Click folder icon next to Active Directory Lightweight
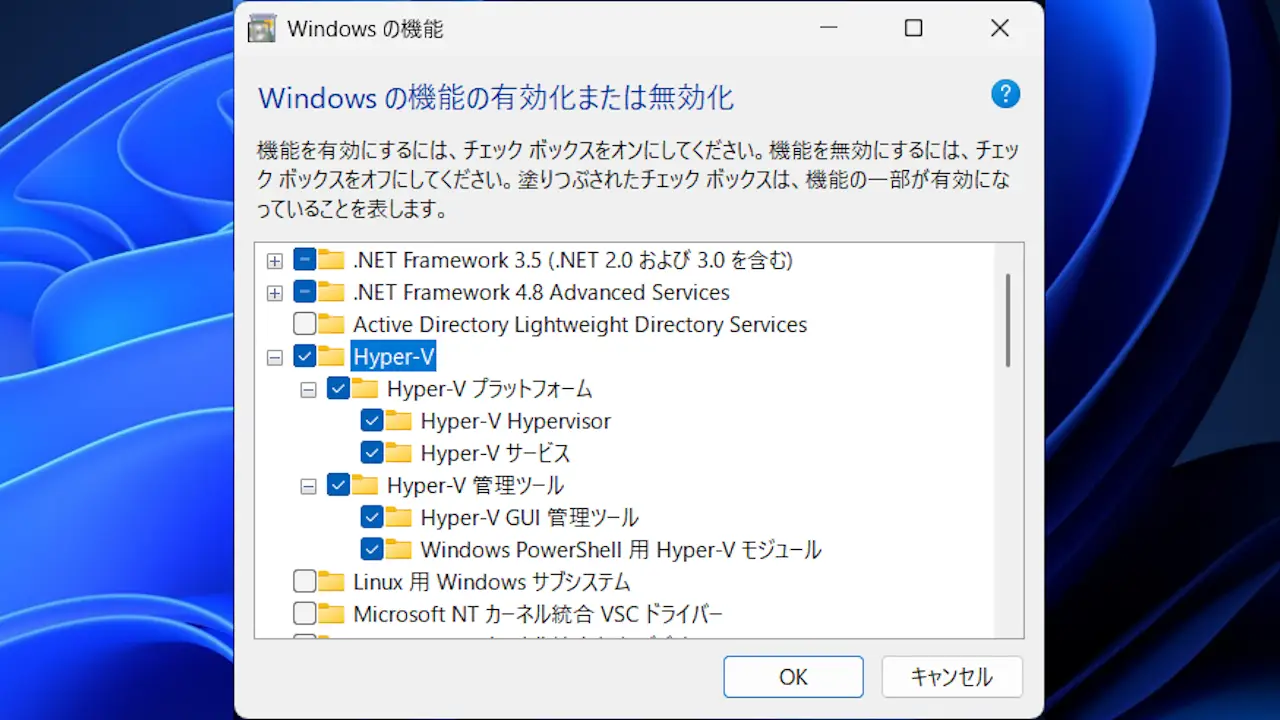 (332, 324)
